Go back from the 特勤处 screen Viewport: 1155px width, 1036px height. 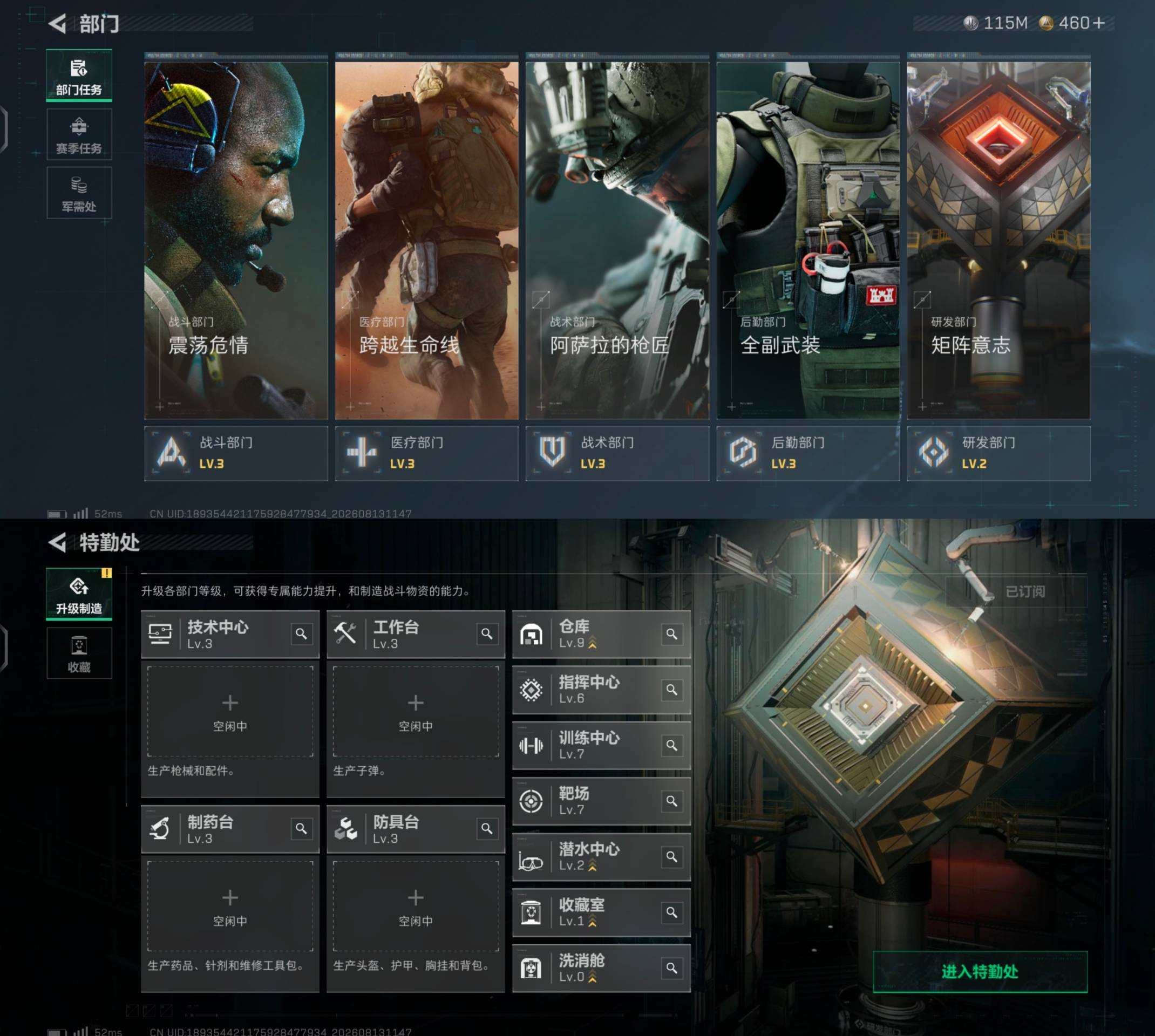click(57, 542)
